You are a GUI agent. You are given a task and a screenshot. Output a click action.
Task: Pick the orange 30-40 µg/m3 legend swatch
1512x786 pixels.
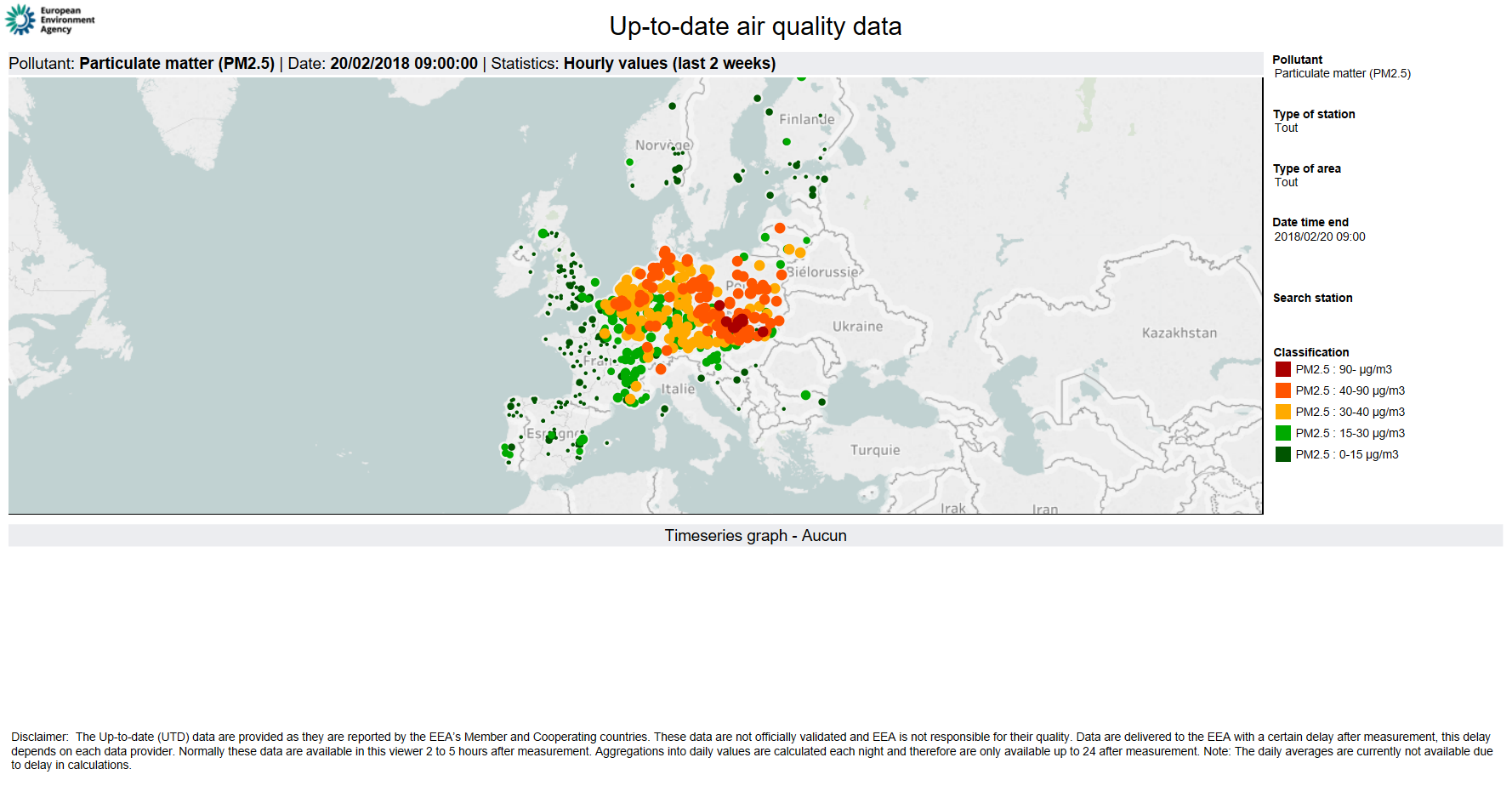(1282, 412)
